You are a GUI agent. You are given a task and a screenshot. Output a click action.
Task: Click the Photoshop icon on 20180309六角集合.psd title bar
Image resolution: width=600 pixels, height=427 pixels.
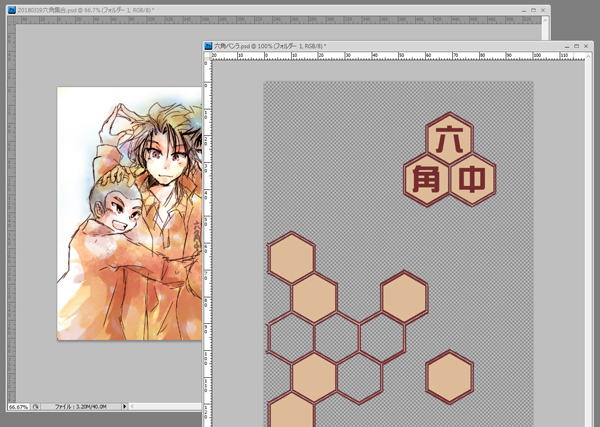coord(10,10)
